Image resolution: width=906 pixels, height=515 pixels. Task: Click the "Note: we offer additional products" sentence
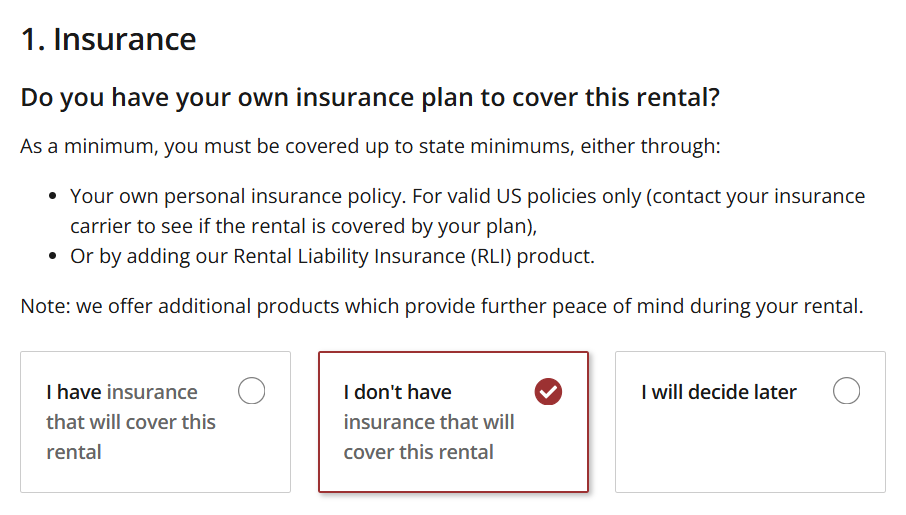pos(442,306)
